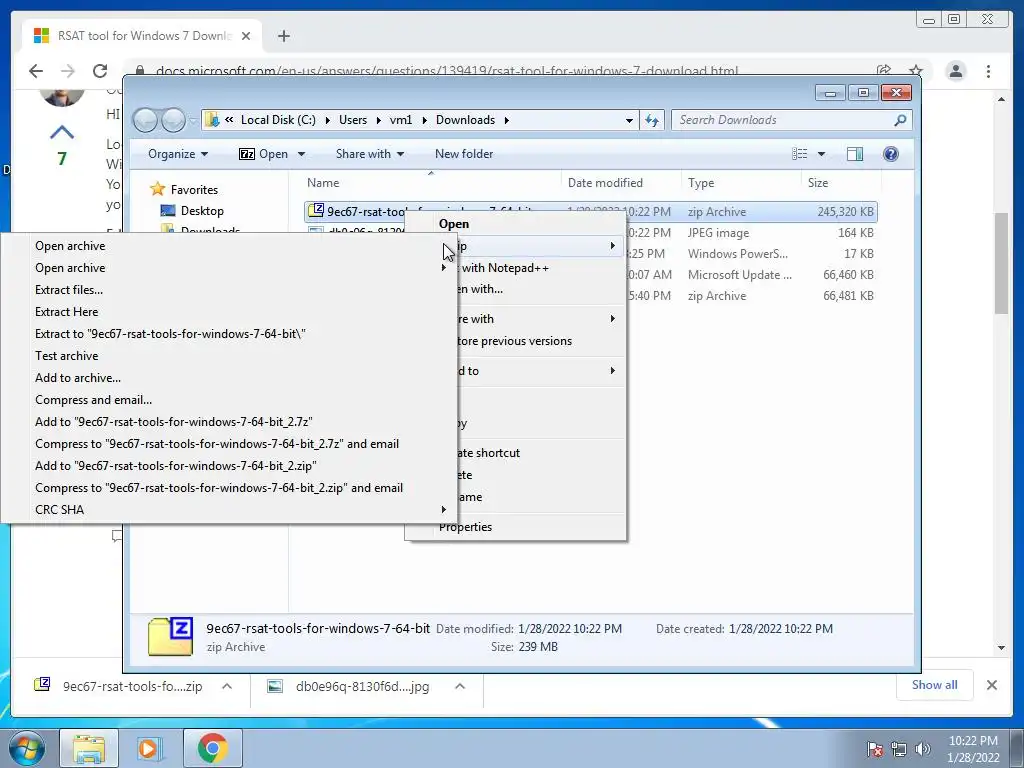This screenshot has height=768, width=1024.
Task: Click the taskbar clock showing 10:22 PM
Action: [972, 741]
